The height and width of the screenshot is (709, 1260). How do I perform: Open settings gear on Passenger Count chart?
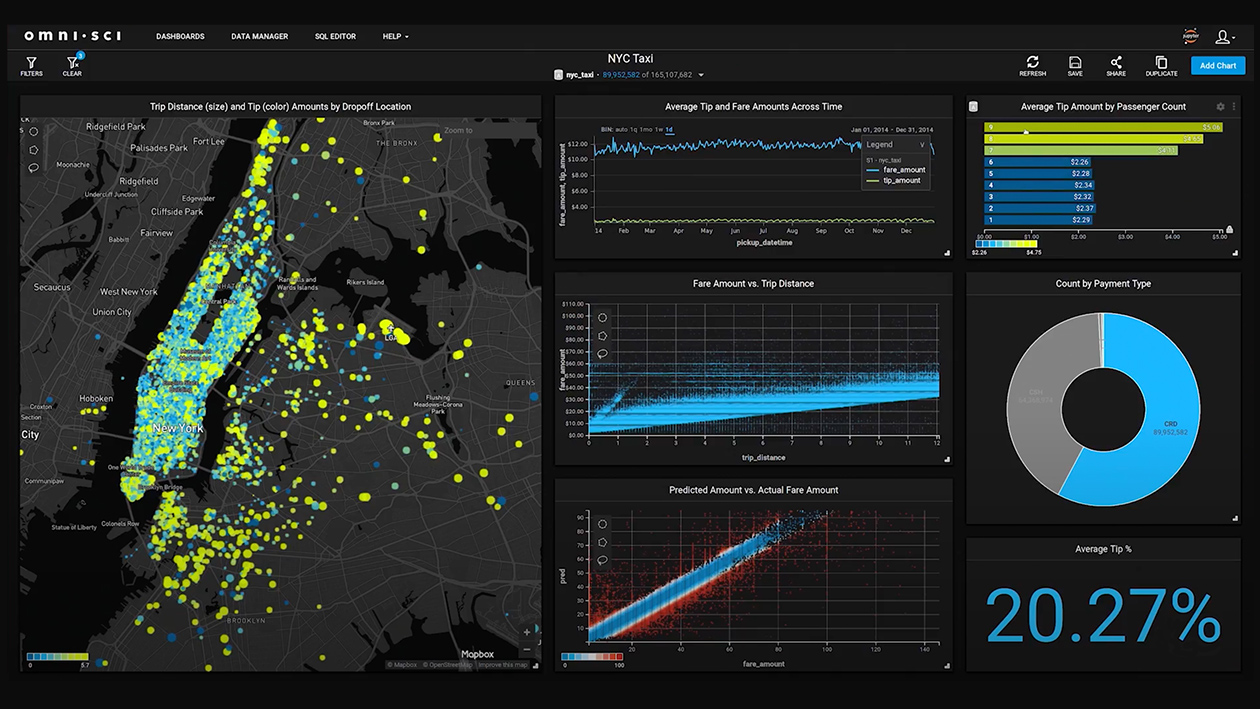[1220, 107]
